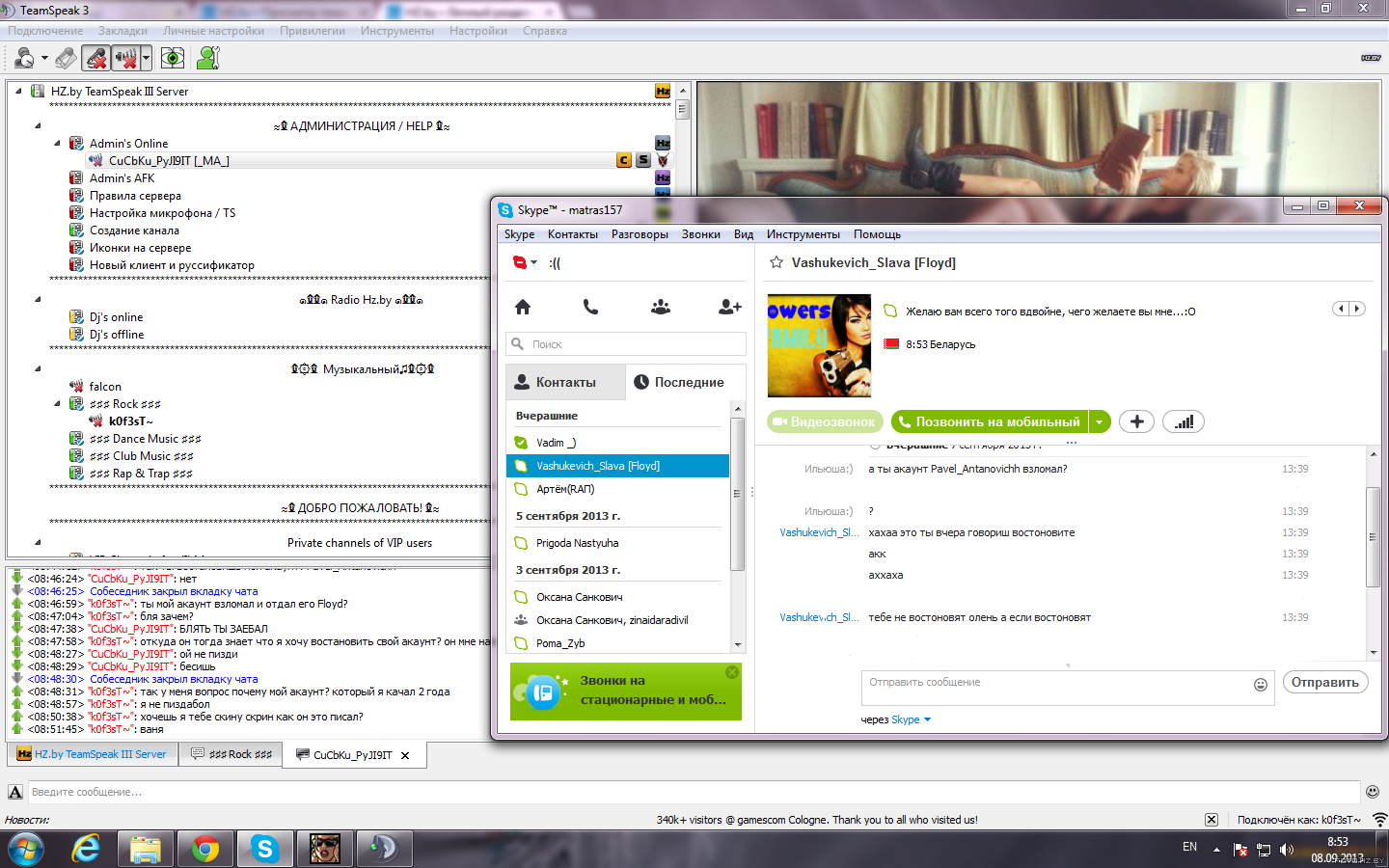1389x868 pixels.
Task: Open TeamSpeak Инструменты menu
Action: [397, 31]
